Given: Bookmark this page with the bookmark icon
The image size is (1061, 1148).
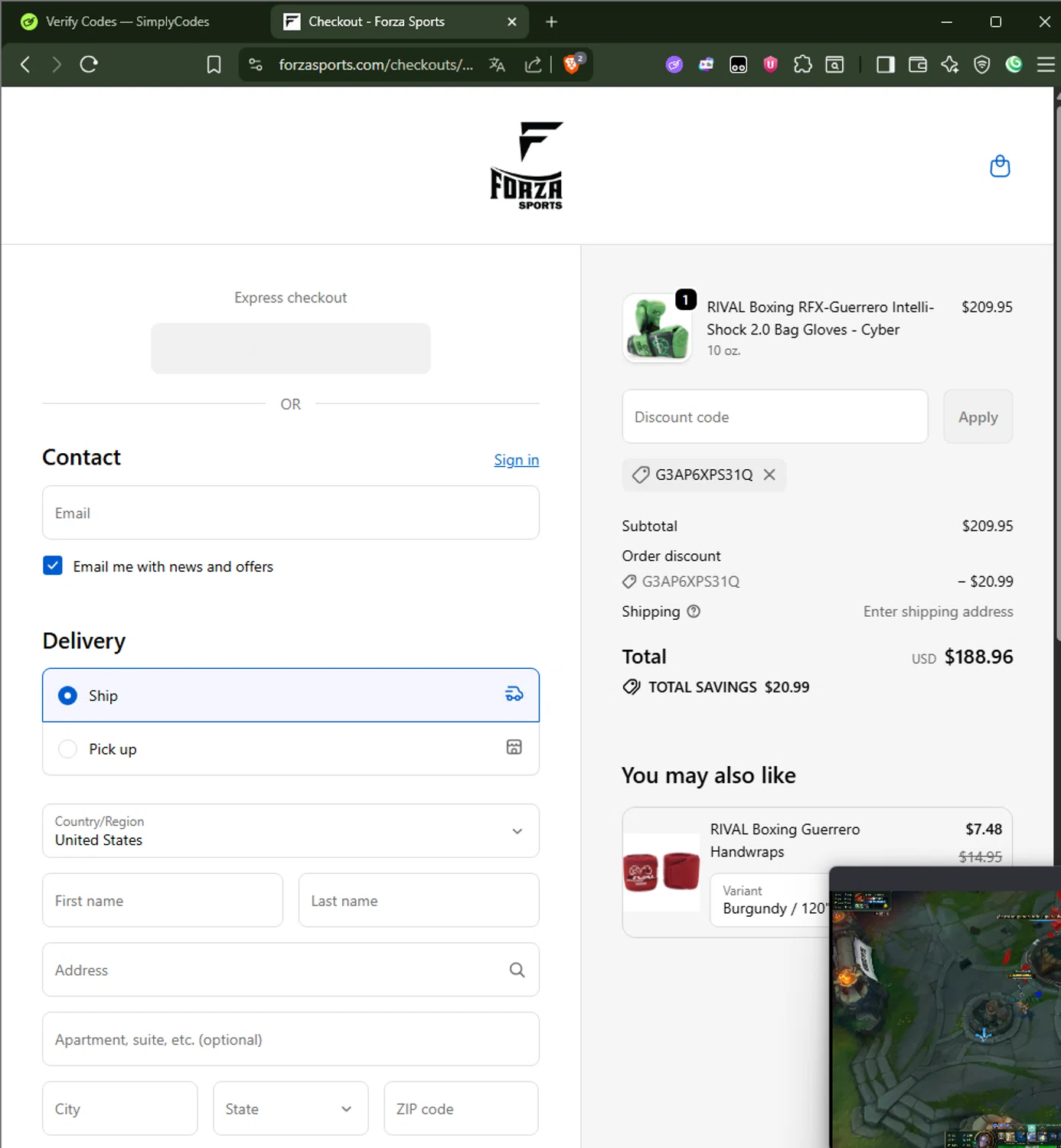Looking at the screenshot, I should click(x=214, y=65).
